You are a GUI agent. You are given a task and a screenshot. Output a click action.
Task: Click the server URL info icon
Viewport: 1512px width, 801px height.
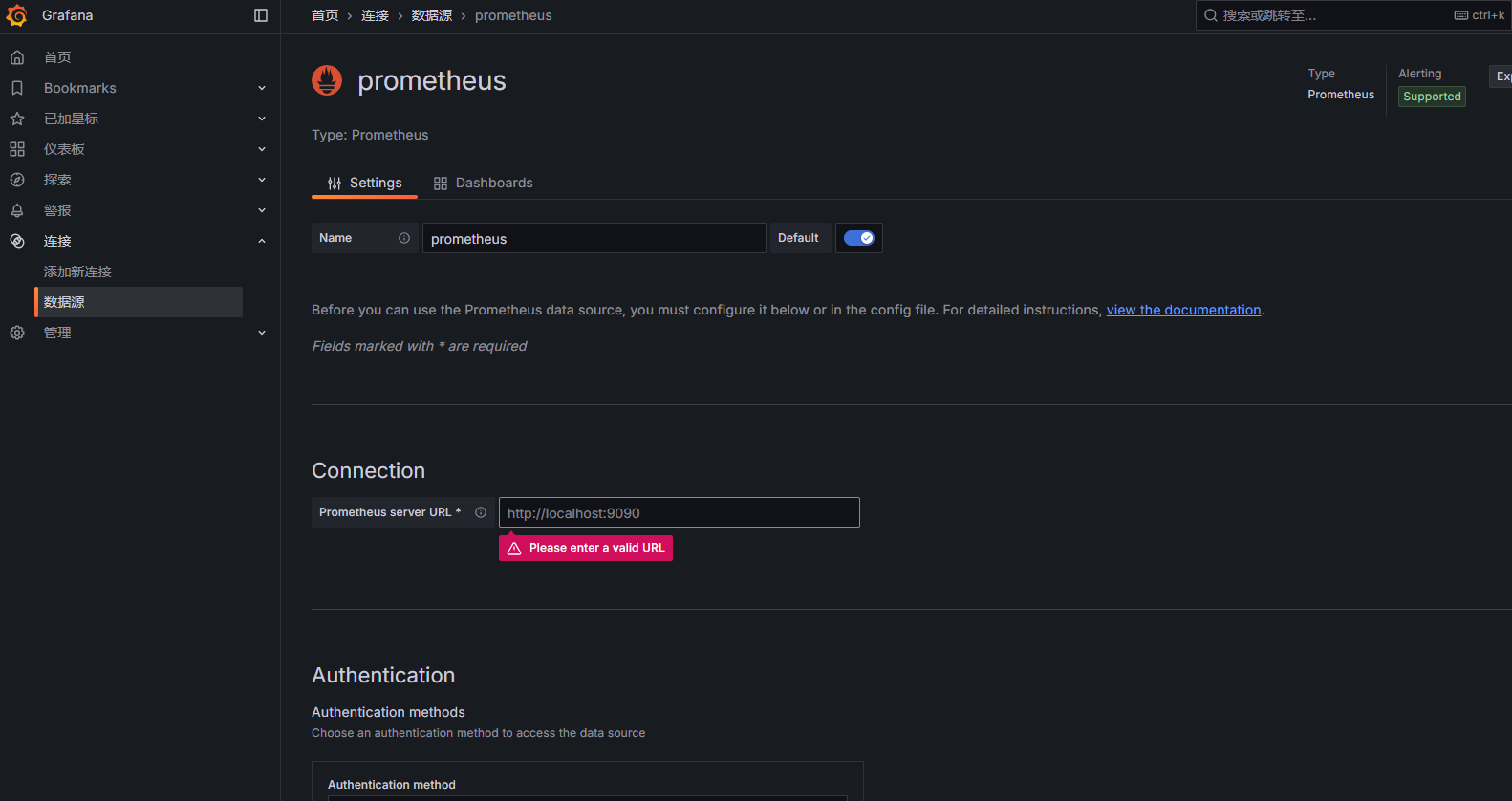(481, 512)
